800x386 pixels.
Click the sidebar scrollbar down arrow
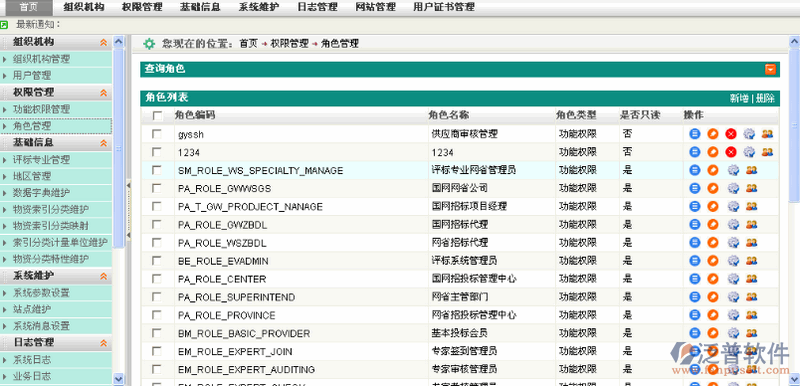118,379
